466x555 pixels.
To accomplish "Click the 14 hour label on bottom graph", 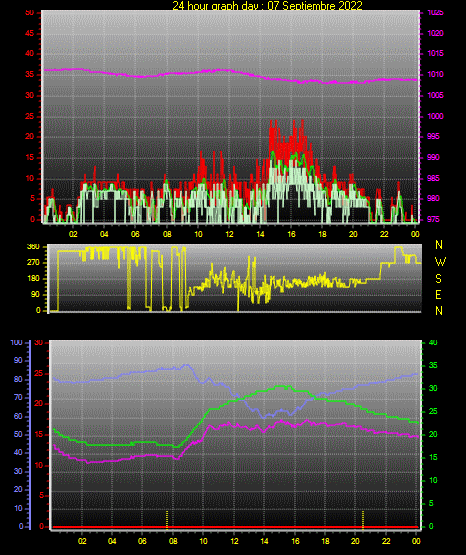I will click(265, 541).
